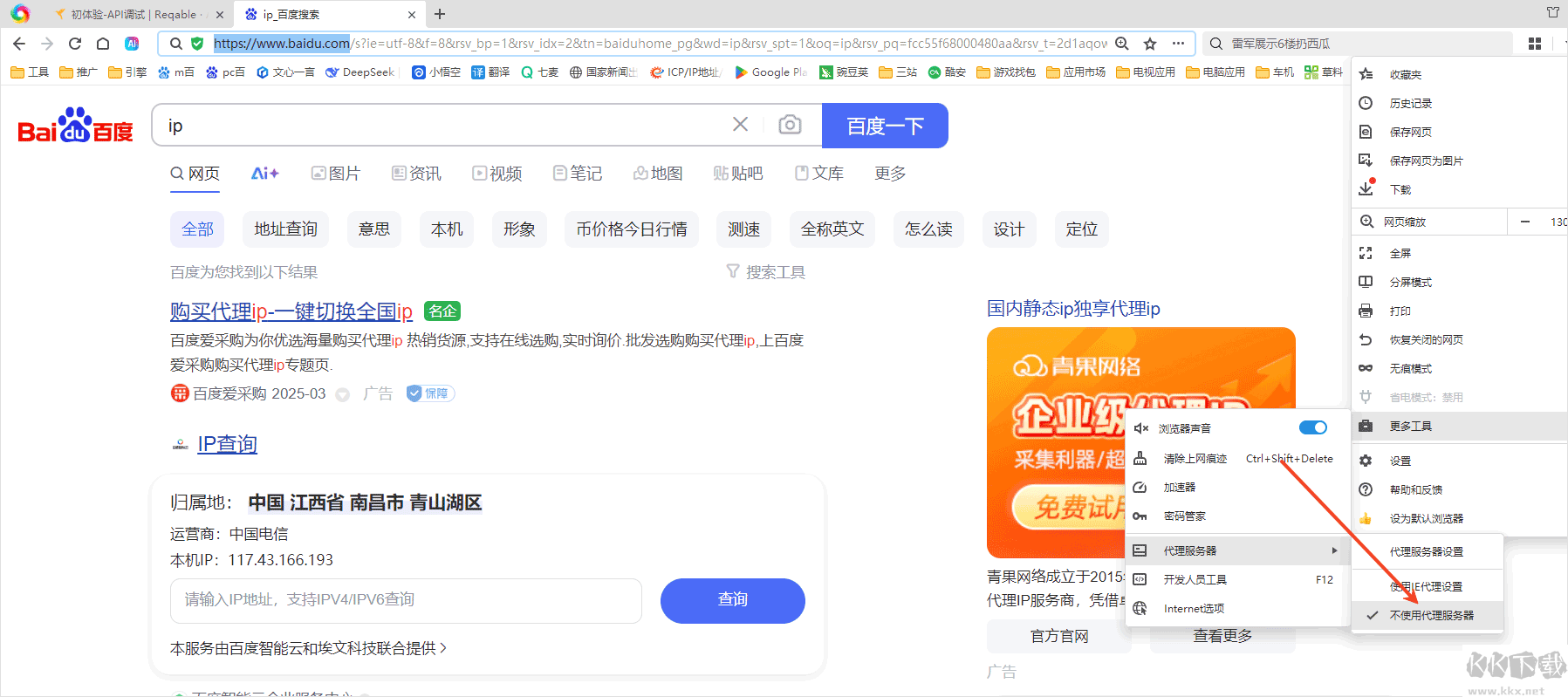Toggle the browser sound switch
Viewport: 1568px width, 697px height.
[1313, 427]
